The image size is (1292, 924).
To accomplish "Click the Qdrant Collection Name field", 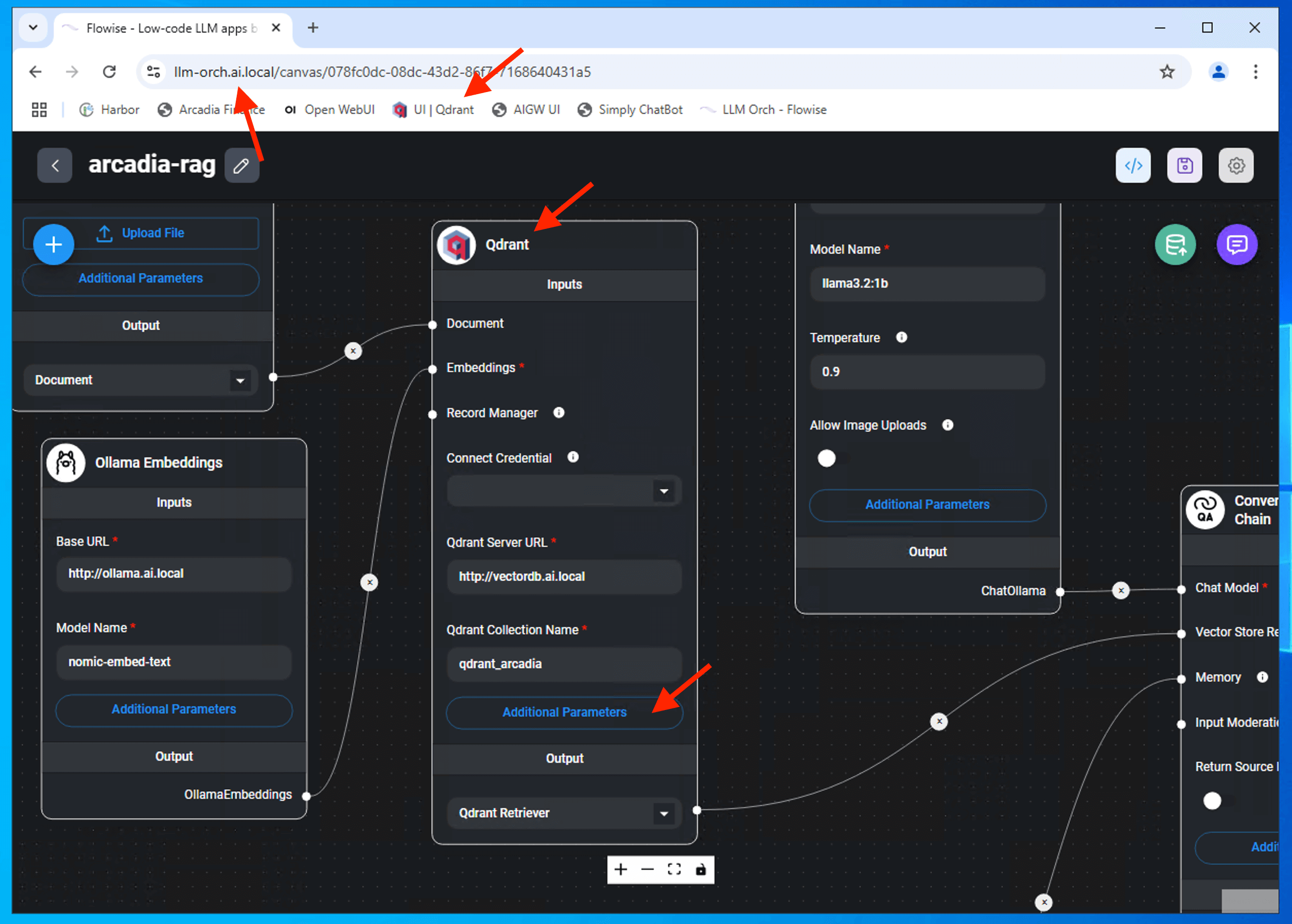I will (x=564, y=664).
